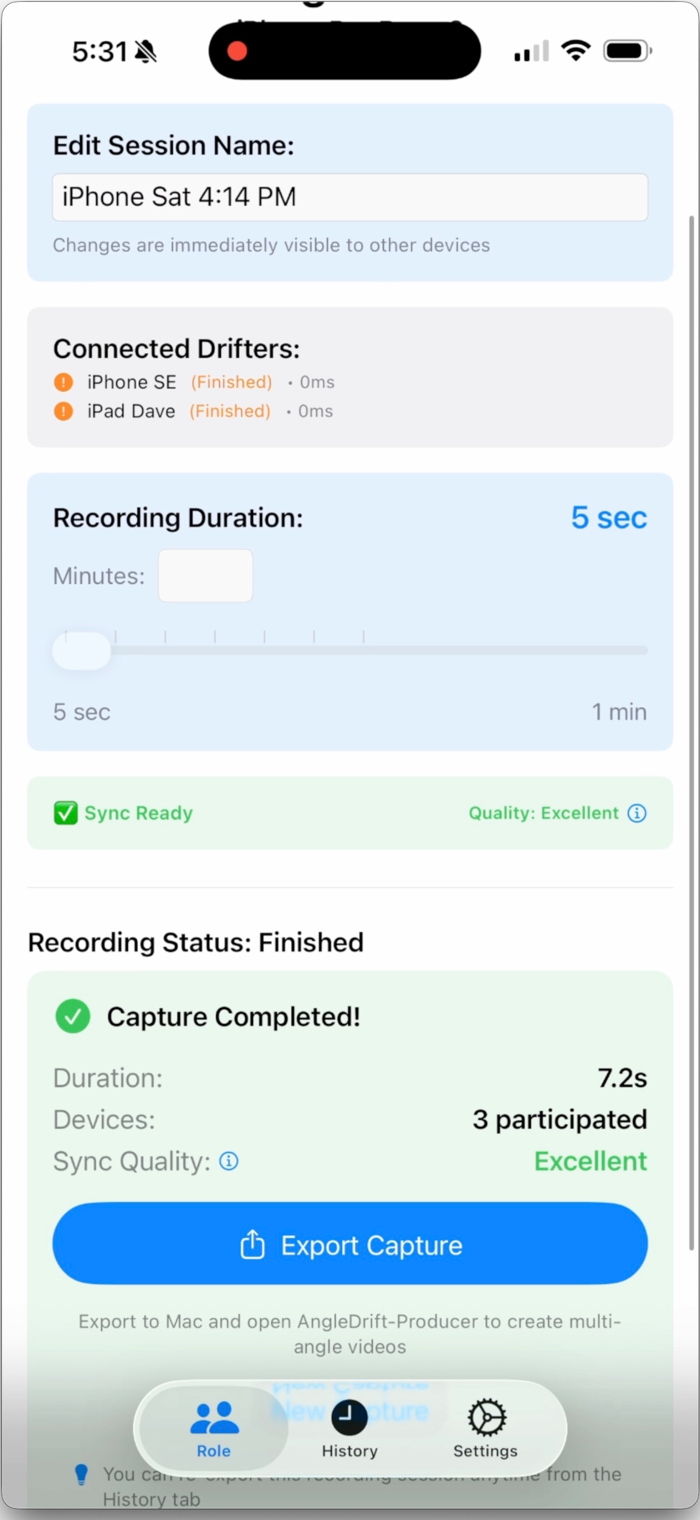
Task: Switch to the History tab
Action: pyautogui.click(x=349, y=1429)
